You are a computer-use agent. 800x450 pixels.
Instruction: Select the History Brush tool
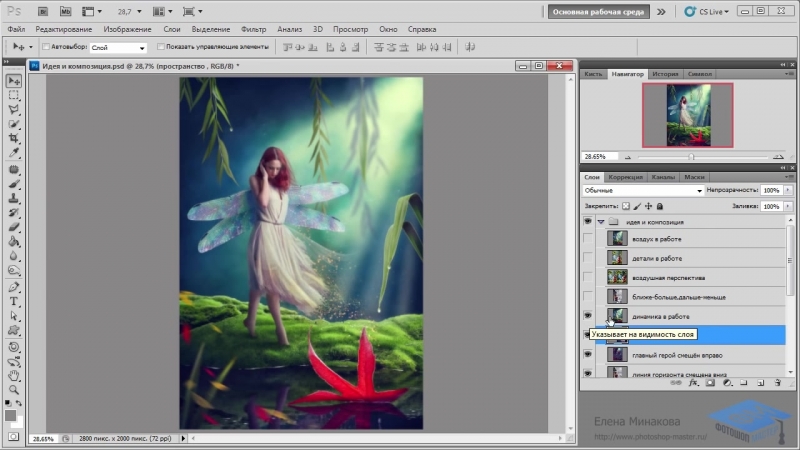click(x=14, y=212)
